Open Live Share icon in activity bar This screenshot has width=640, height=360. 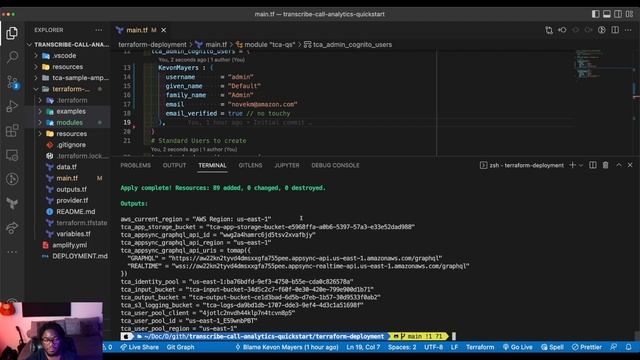(12, 228)
